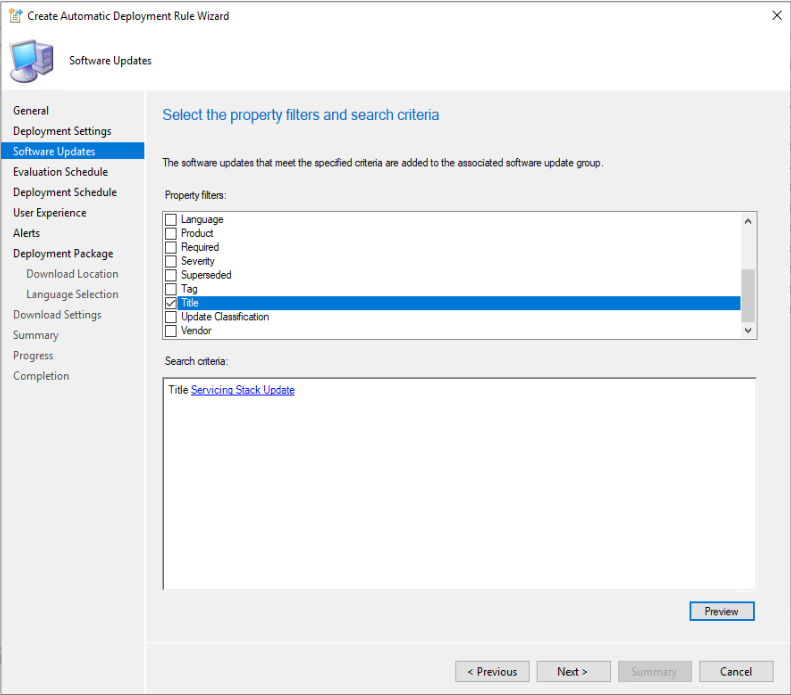
Task: Uncheck the Title property filter
Action: (x=171, y=303)
